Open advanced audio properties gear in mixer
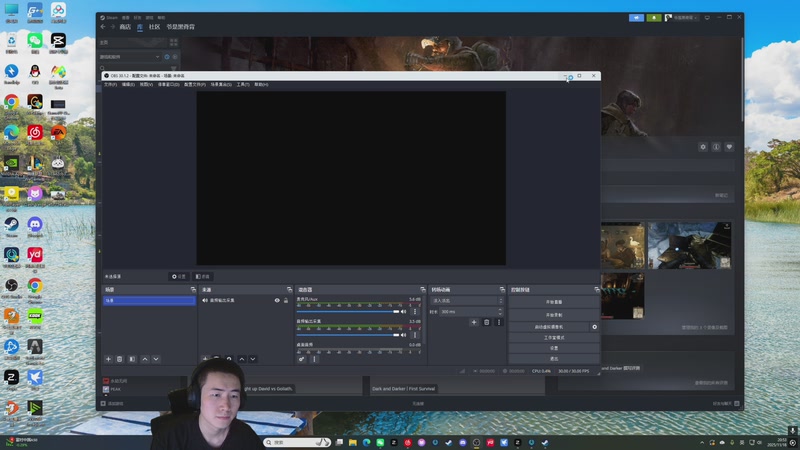Image resolution: width=800 pixels, height=450 pixels. coord(302,359)
